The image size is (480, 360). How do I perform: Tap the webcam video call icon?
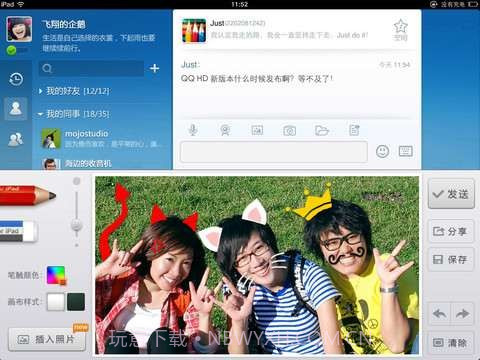(225, 130)
